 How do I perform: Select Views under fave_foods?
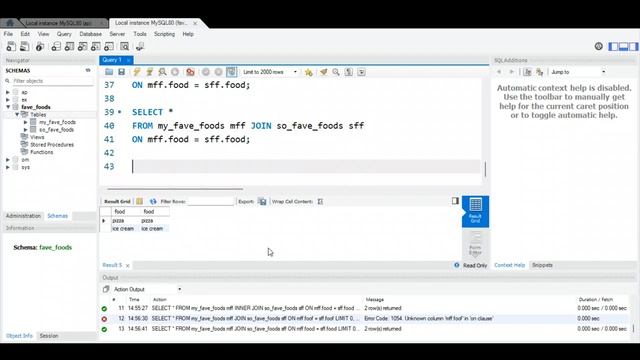click(x=37, y=137)
